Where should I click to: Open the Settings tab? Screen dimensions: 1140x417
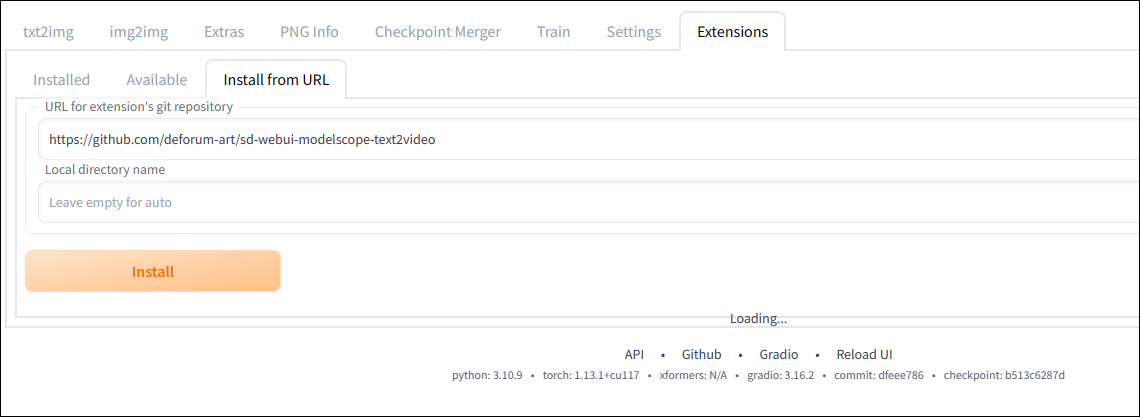(x=634, y=32)
